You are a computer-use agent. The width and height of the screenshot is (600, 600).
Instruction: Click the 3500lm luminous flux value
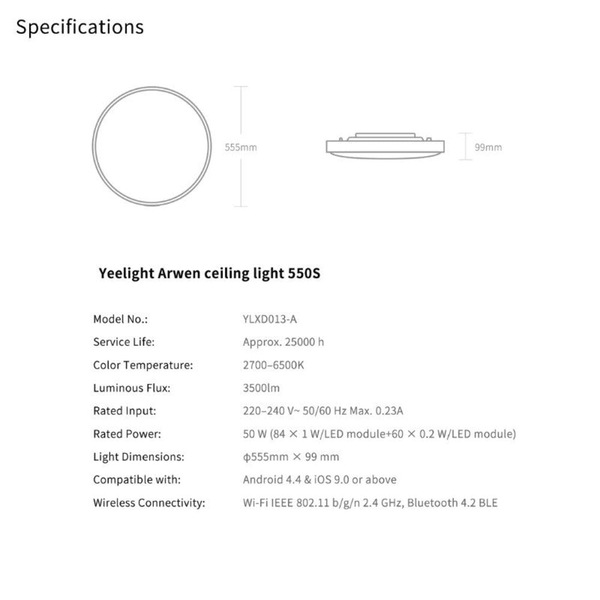(x=261, y=388)
